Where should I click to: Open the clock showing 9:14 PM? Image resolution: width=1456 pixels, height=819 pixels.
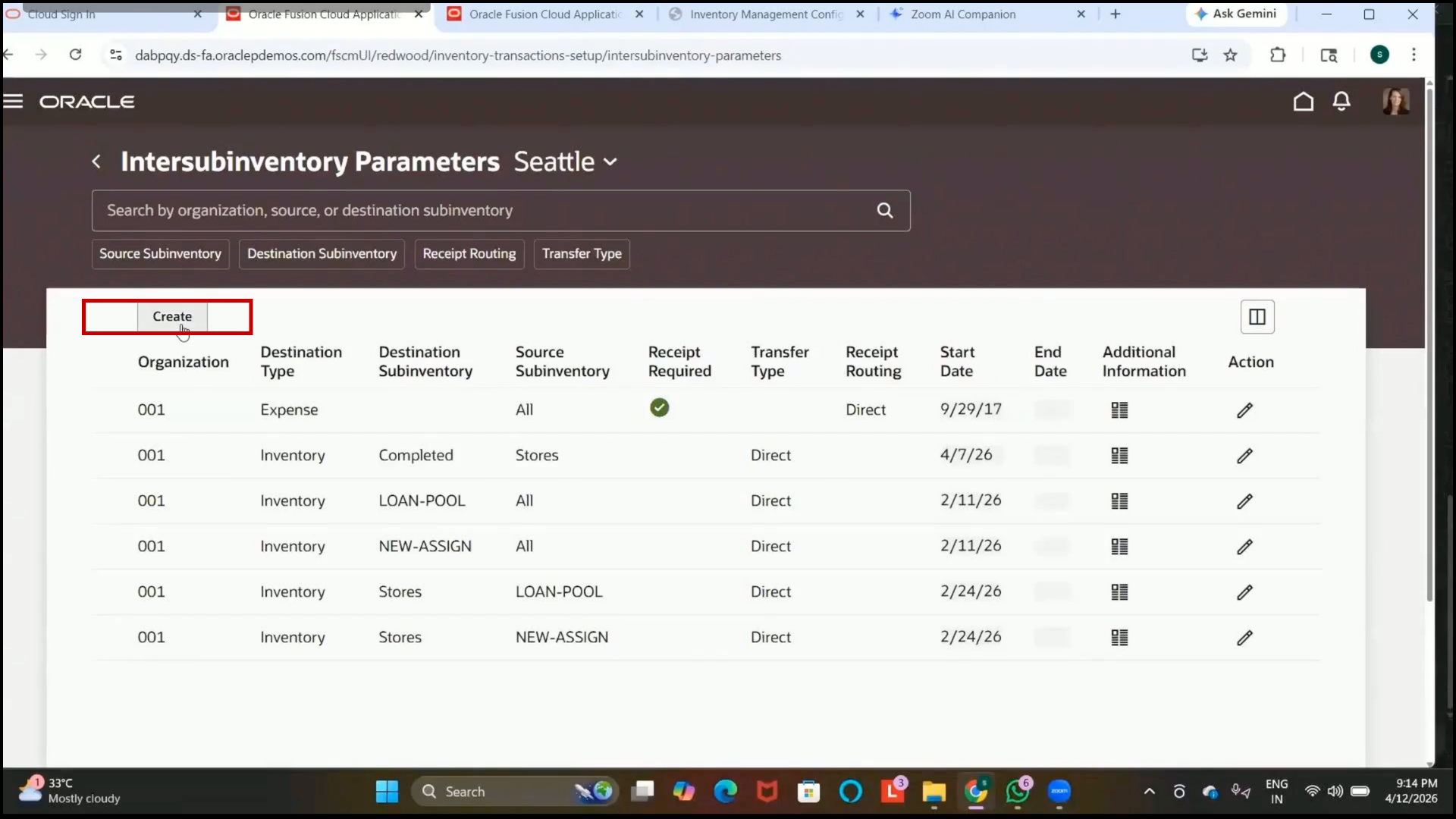click(1410, 791)
